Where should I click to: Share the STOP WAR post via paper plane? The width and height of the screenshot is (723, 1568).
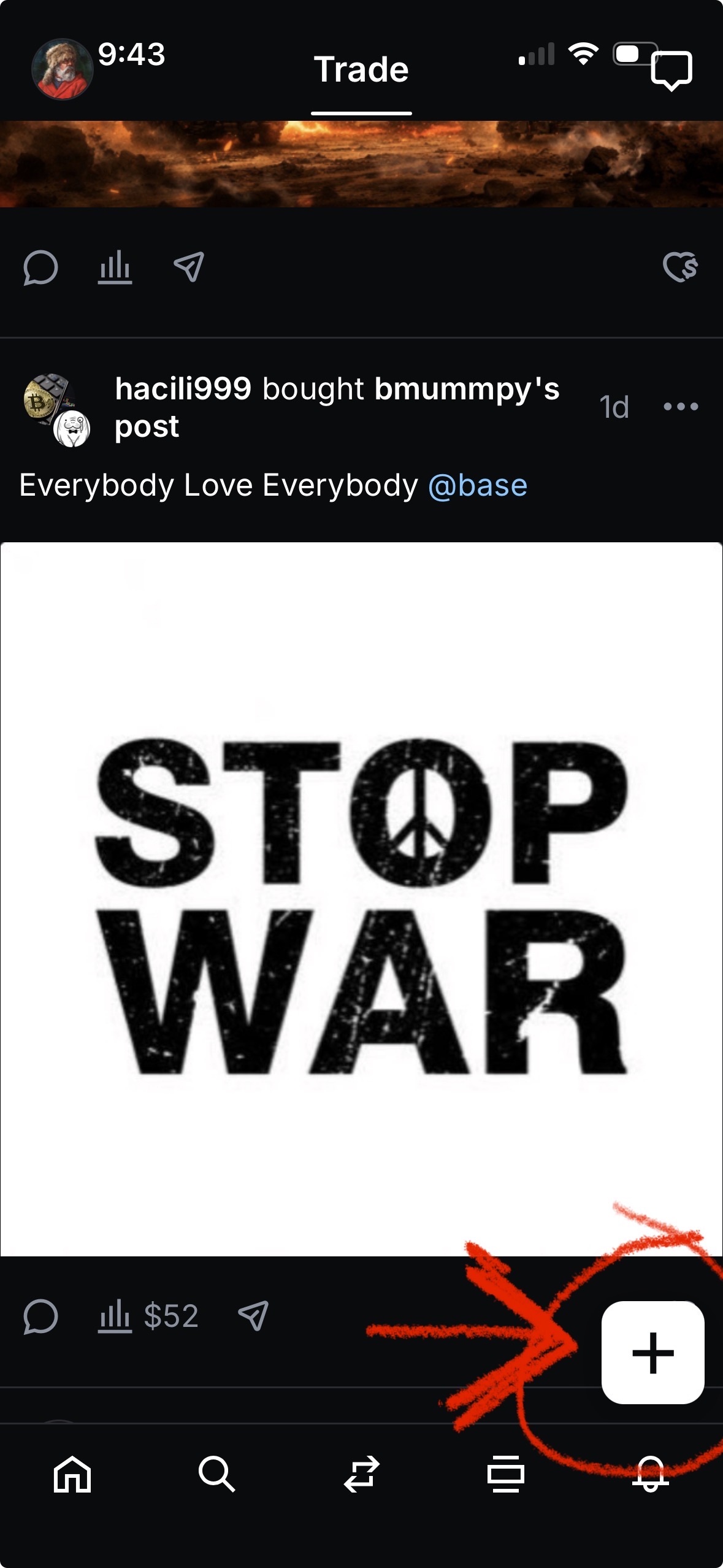click(x=253, y=1316)
